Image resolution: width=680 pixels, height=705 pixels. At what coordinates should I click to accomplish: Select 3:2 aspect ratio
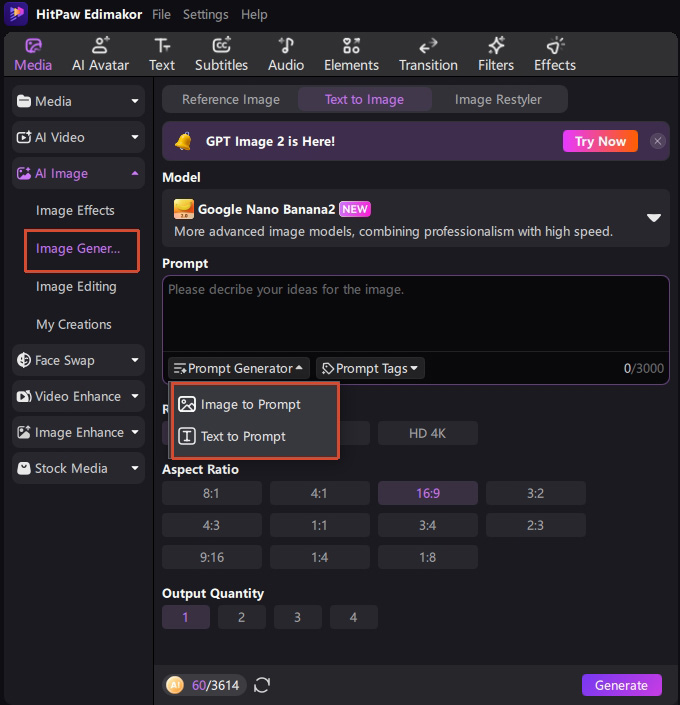[x=535, y=493]
